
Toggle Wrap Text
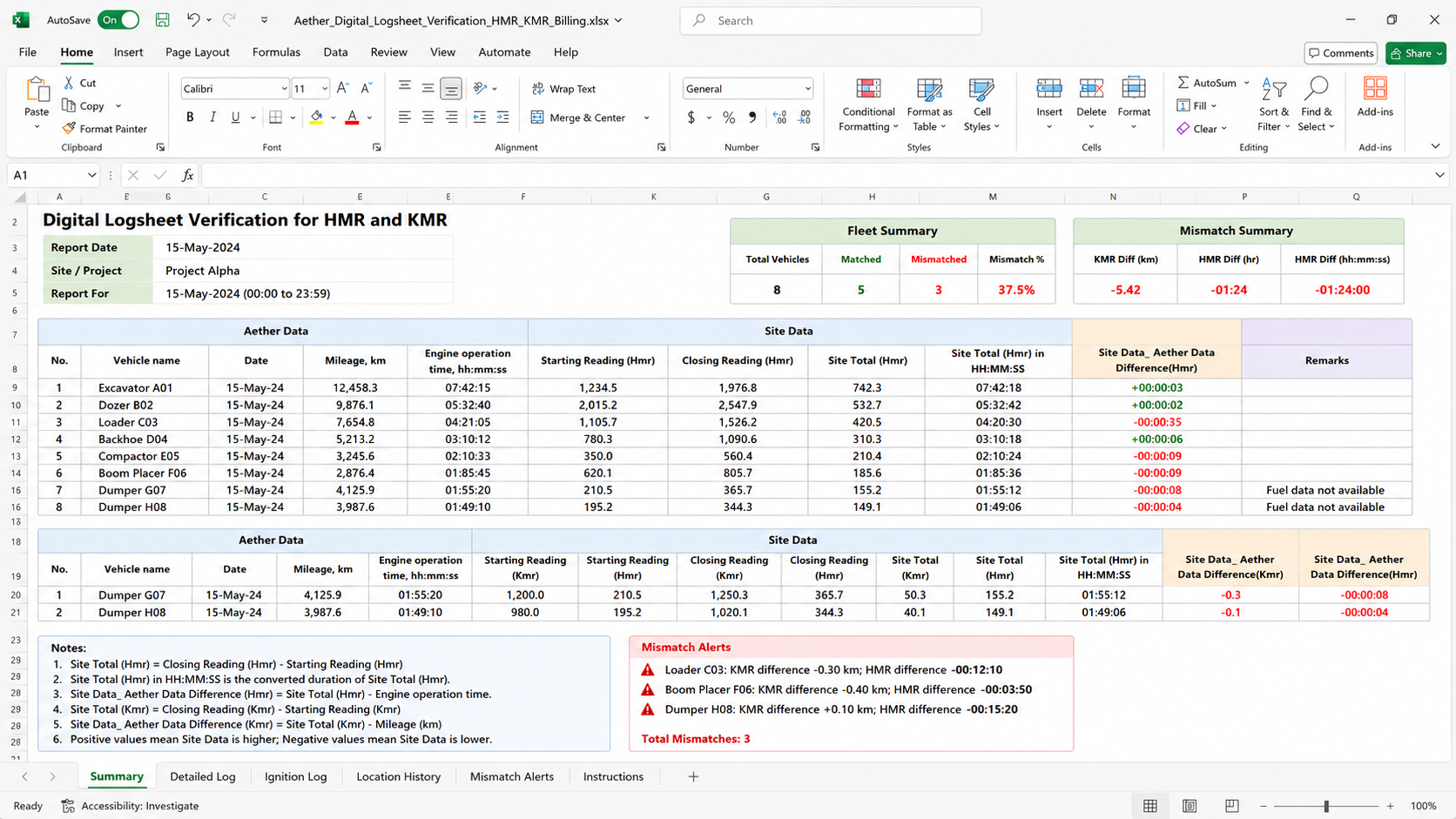point(563,89)
